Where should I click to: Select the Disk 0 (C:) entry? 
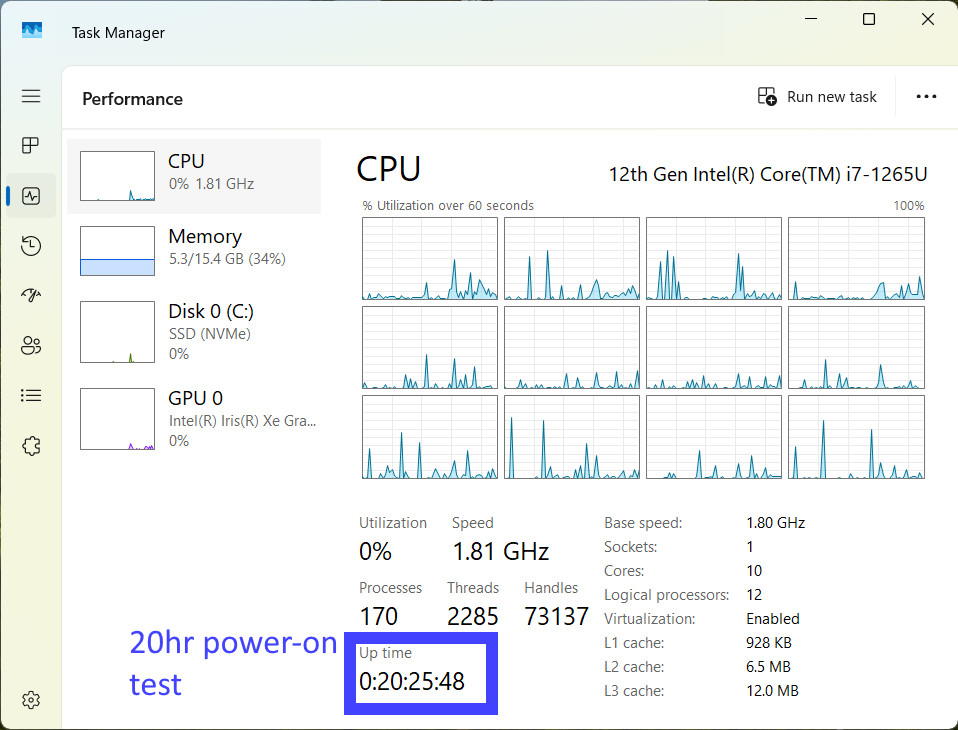click(194, 332)
